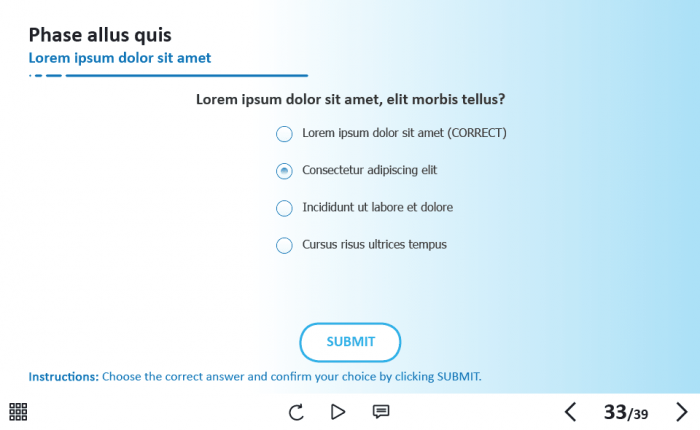Screen dimensions: 700x430
Task: Click the bold "Instructions:" label
Action: [x=64, y=377]
